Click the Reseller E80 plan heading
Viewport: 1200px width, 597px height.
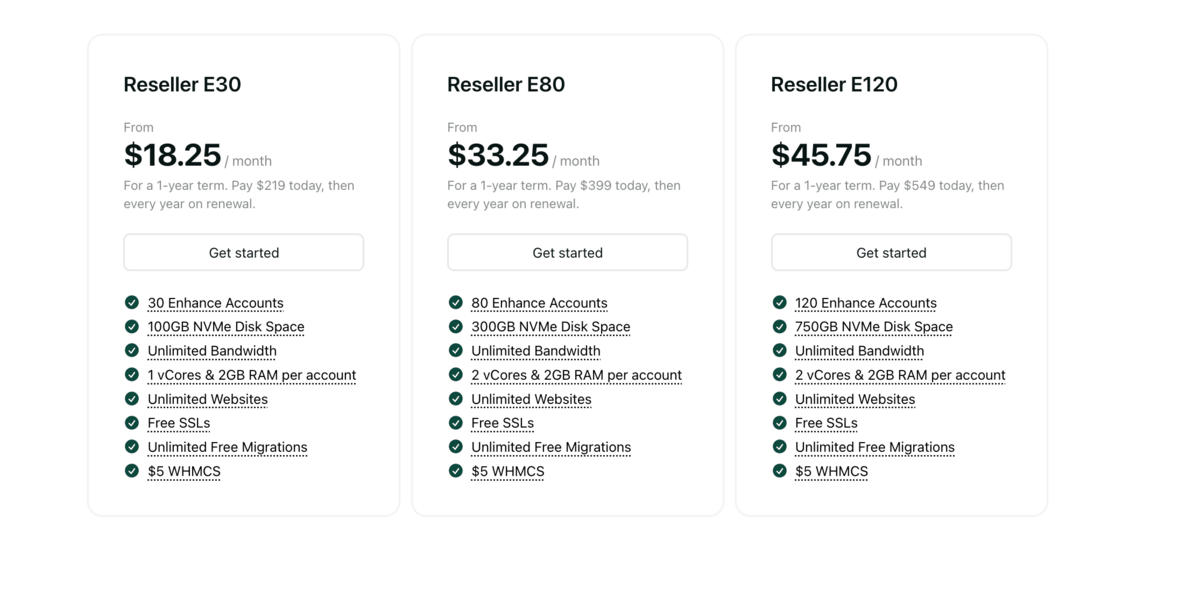point(506,84)
